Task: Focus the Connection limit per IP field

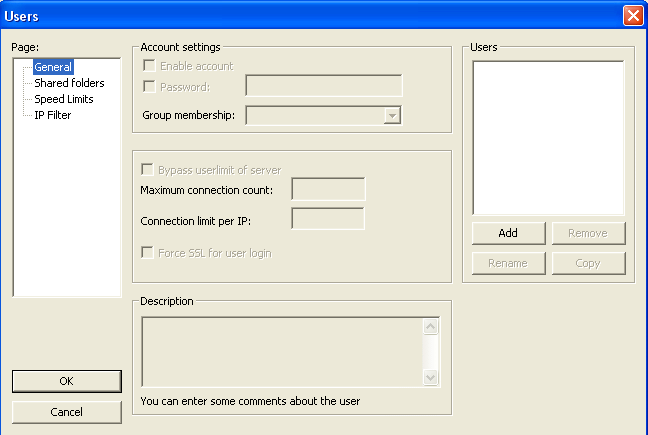Action: [x=328, y=219]
